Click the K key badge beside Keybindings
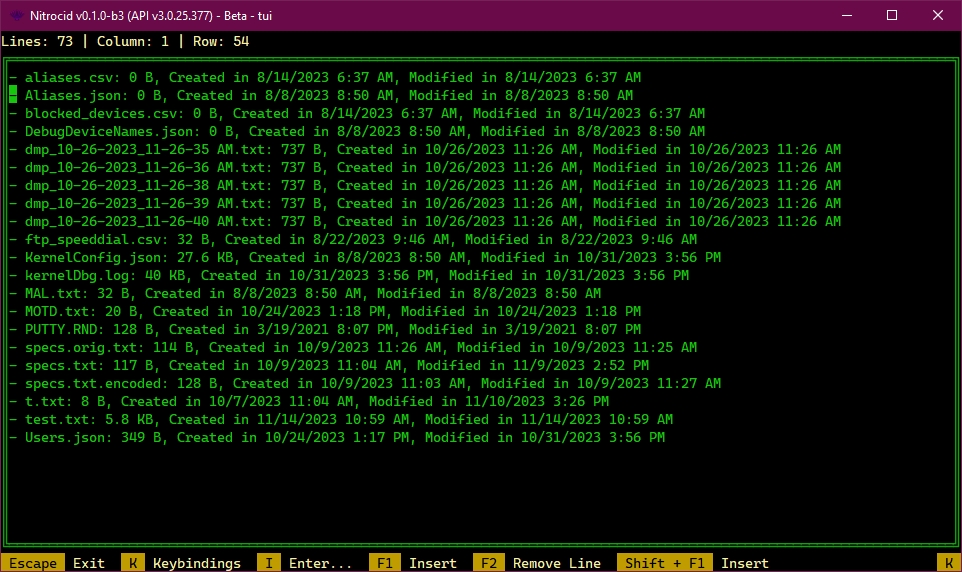This screenshot has width=962, height=572. point(133,563)
